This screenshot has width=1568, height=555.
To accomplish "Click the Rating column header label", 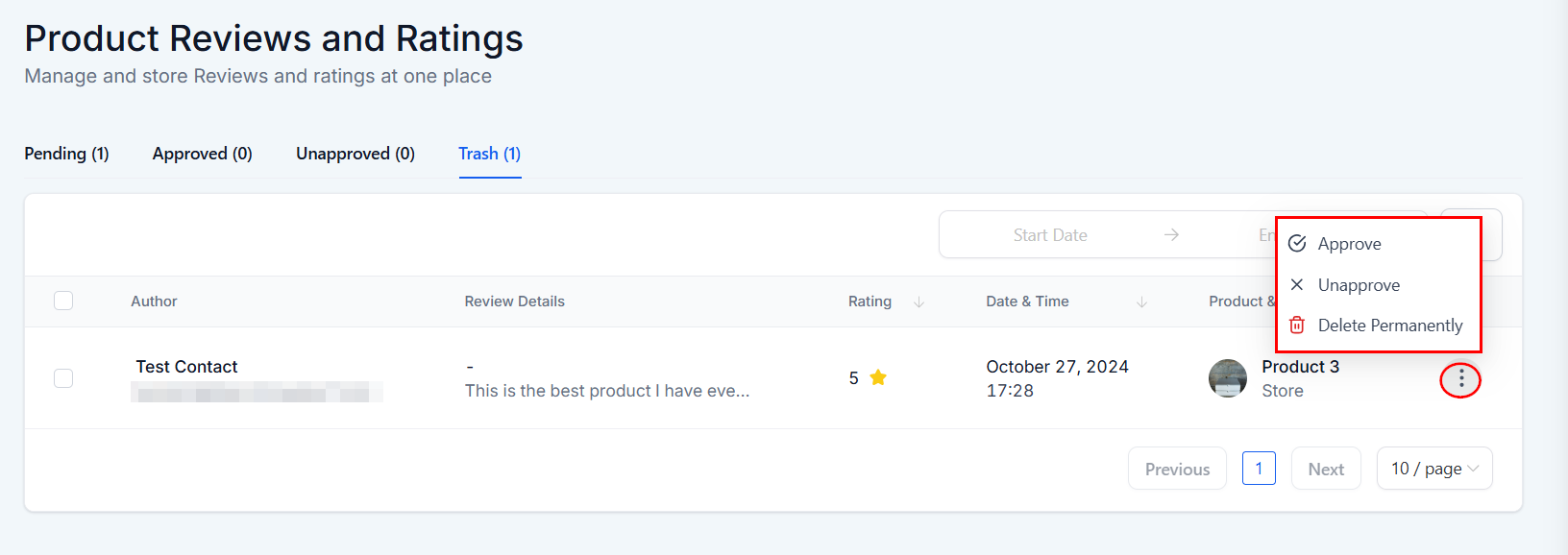I will click(x=870, y=302).
